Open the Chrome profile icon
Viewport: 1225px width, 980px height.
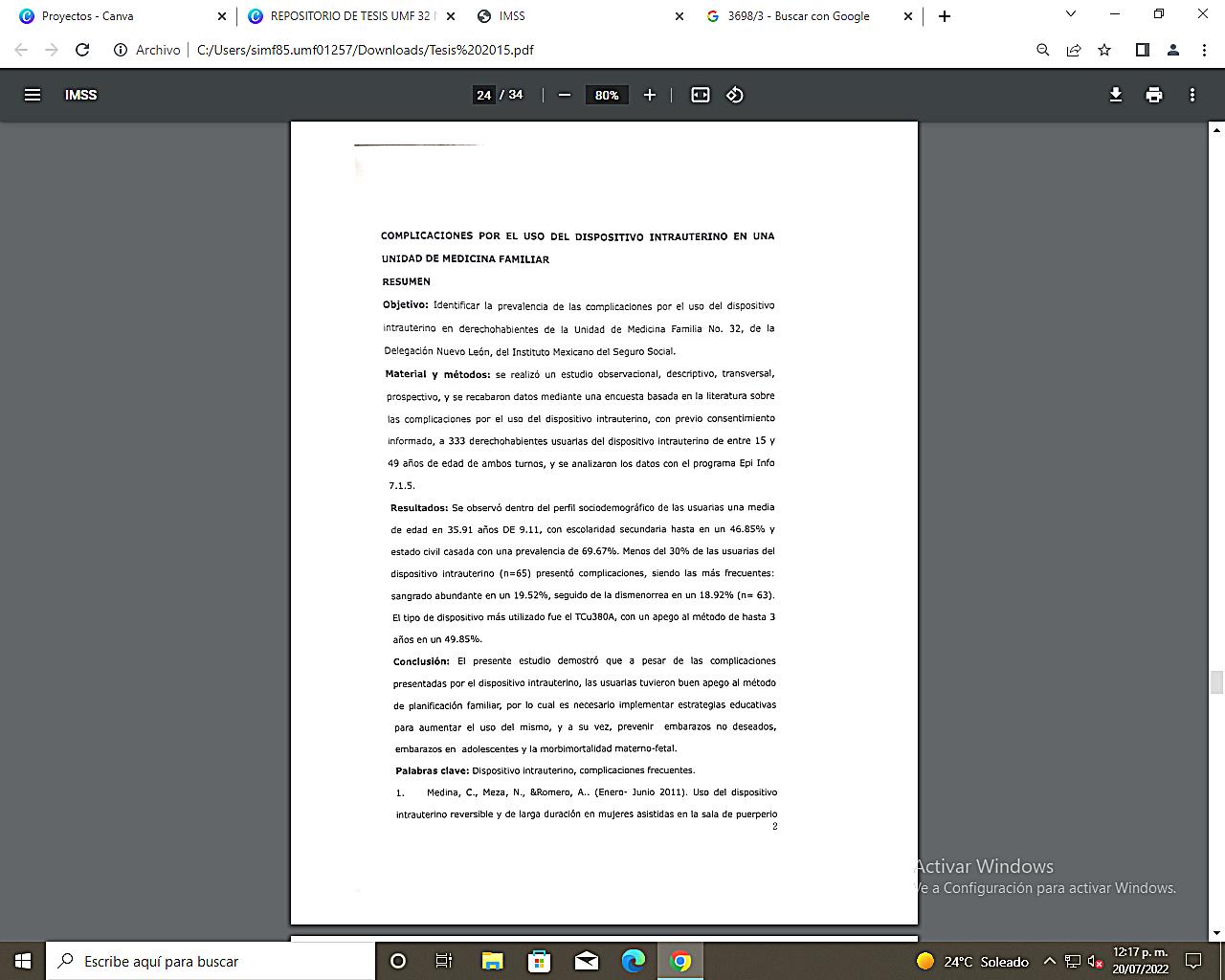(1173, 50)
